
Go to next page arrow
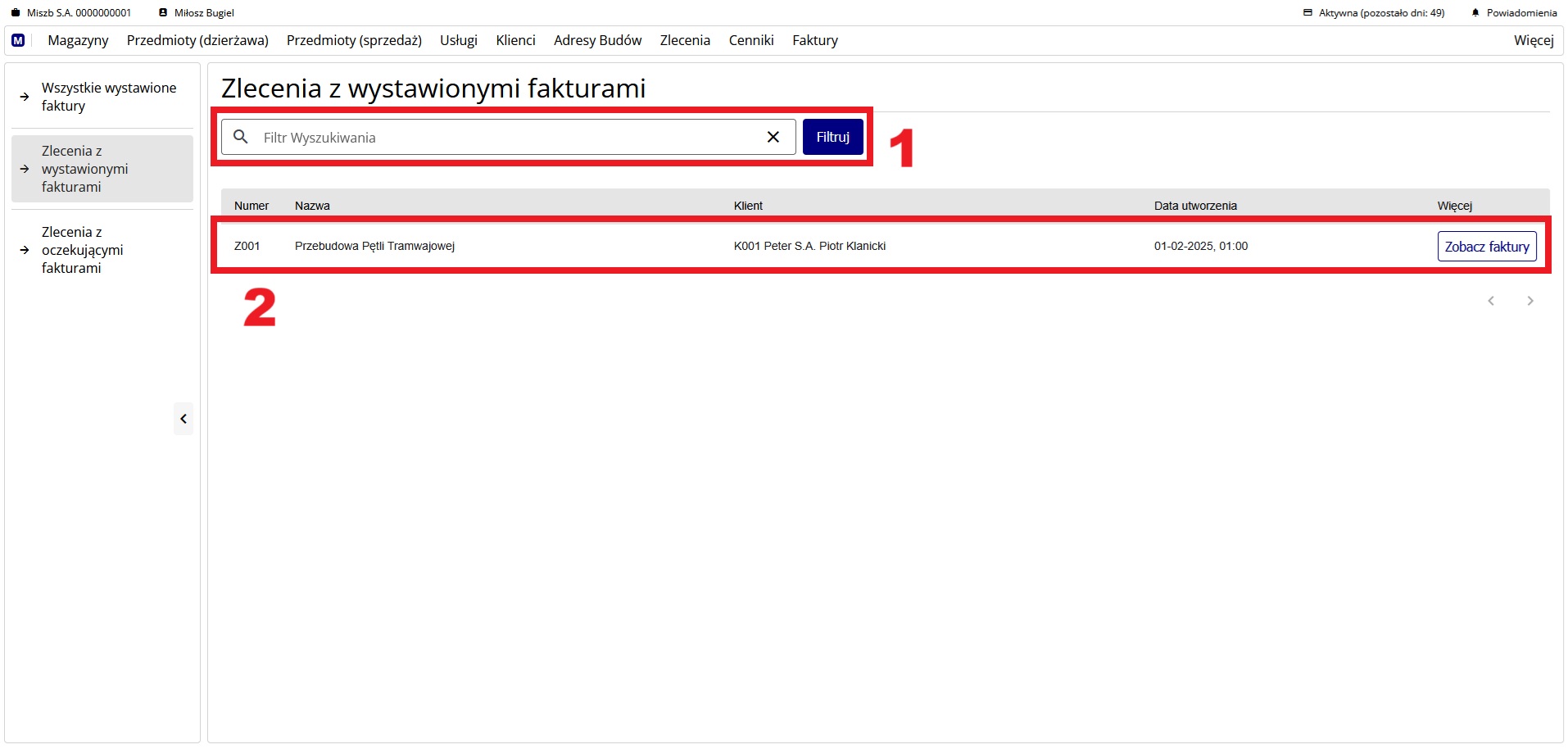click(1529, 301)
